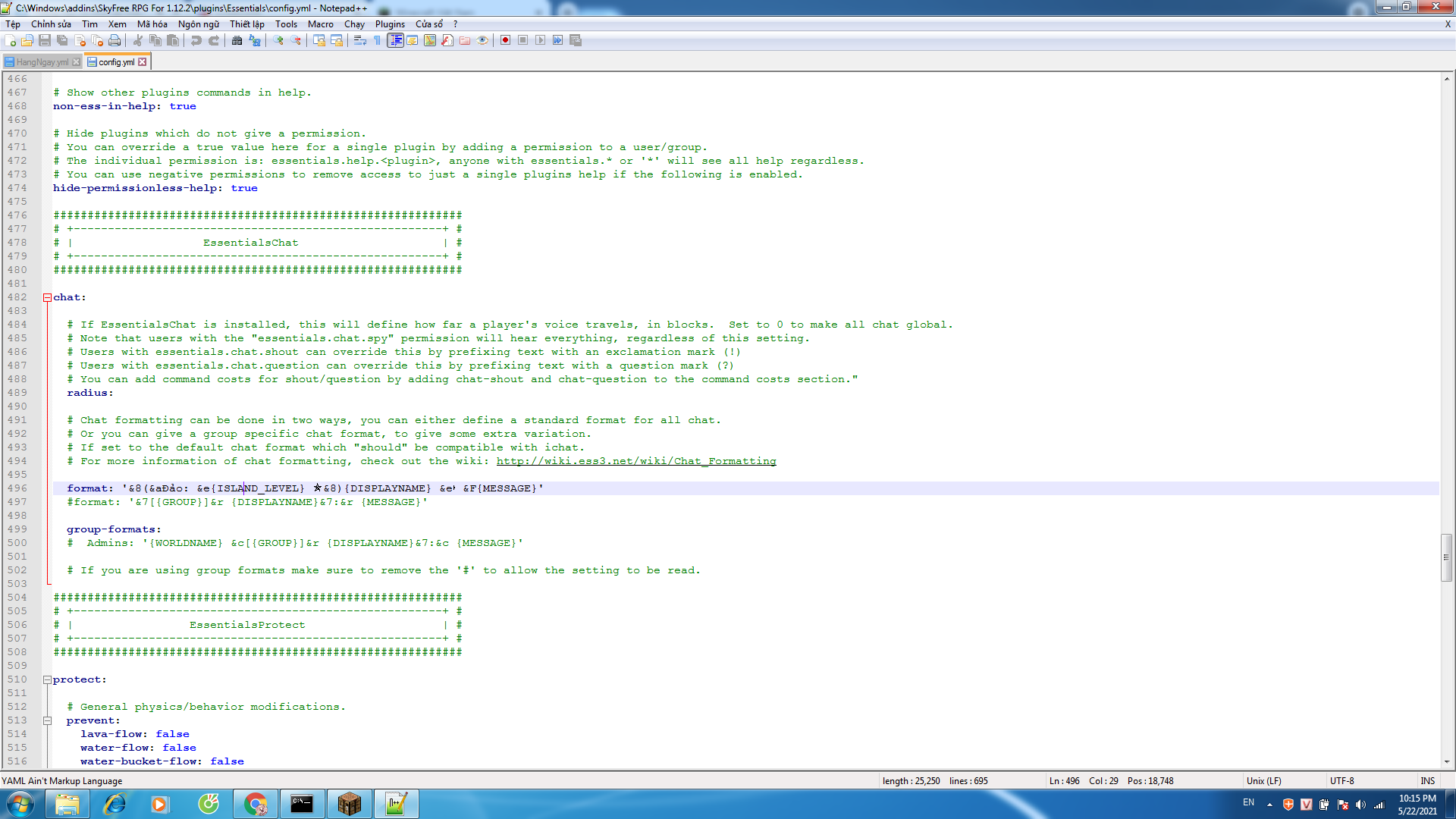1456x819 pixels.
Task: Toggle Show All Characters pilcrow icon
Action: (378, 40)
